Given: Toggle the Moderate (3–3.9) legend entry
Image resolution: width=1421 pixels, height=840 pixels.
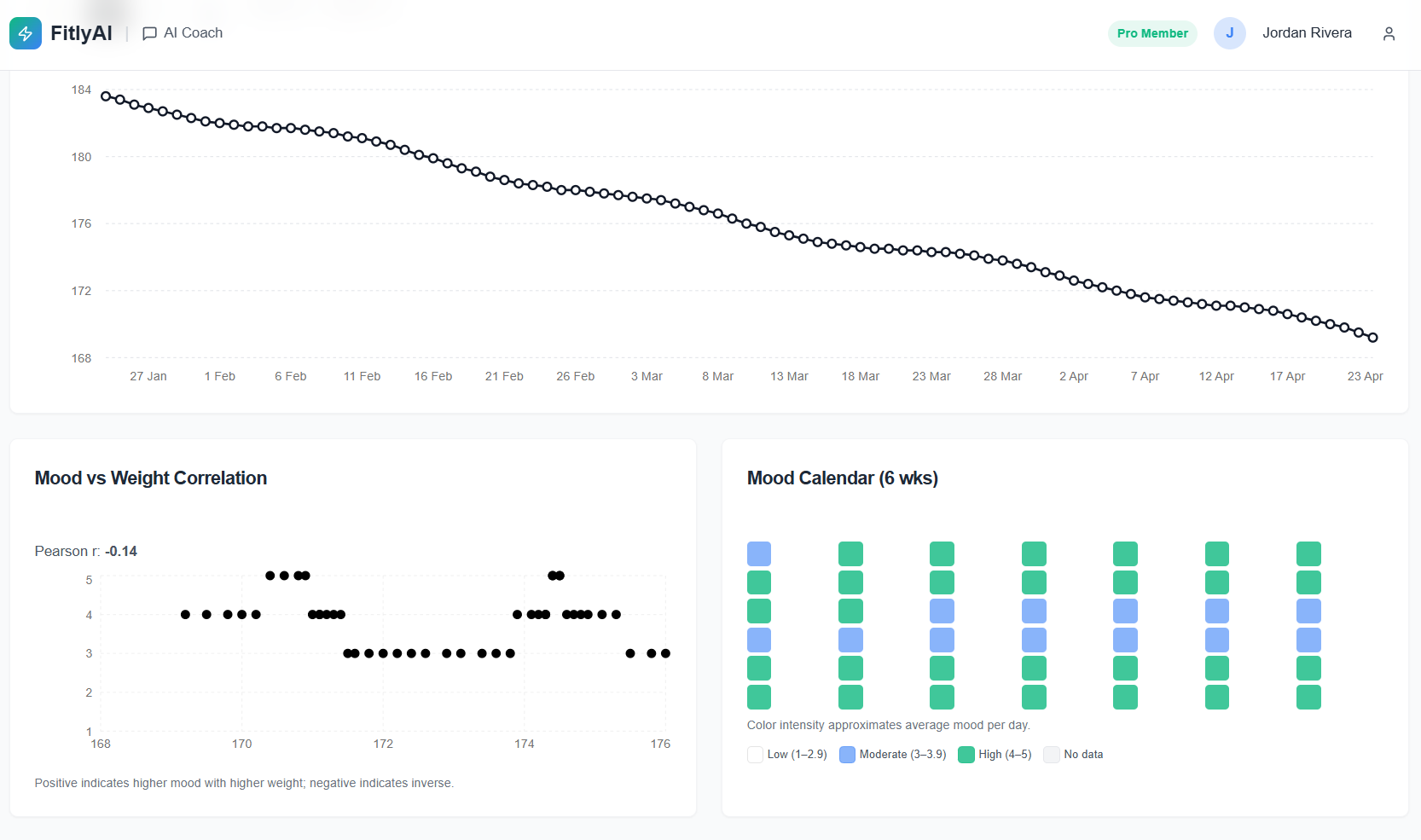Looking at the screenshot, I should (892, 755).
